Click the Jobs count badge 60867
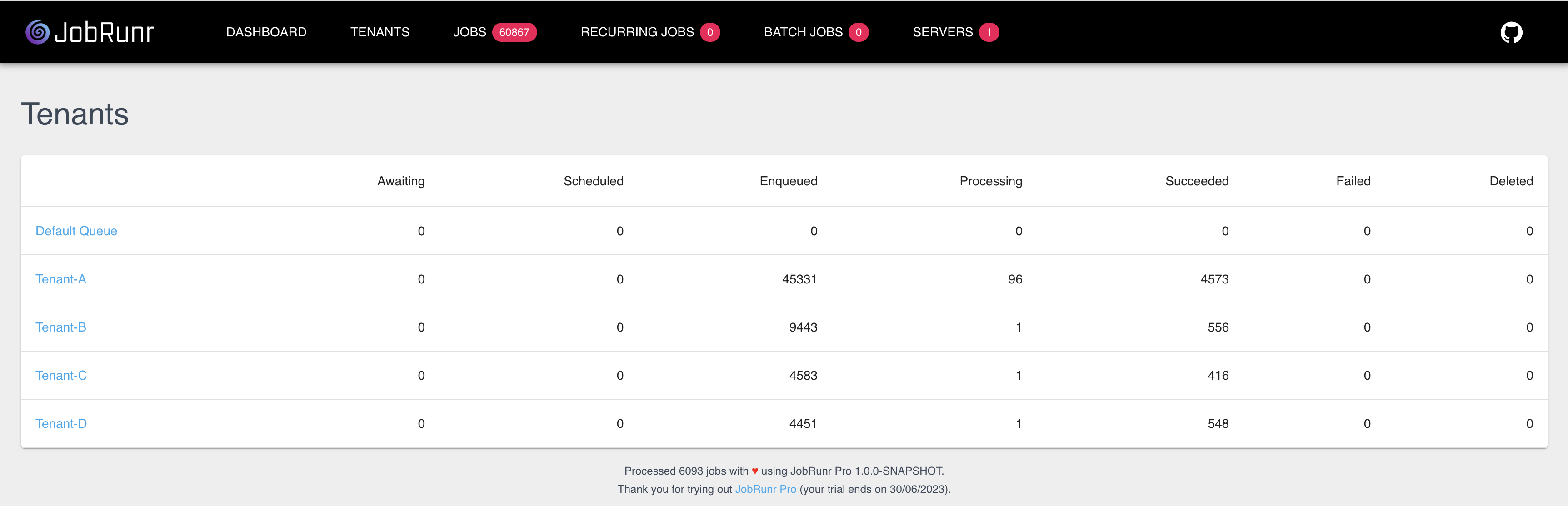 point(514,32)
